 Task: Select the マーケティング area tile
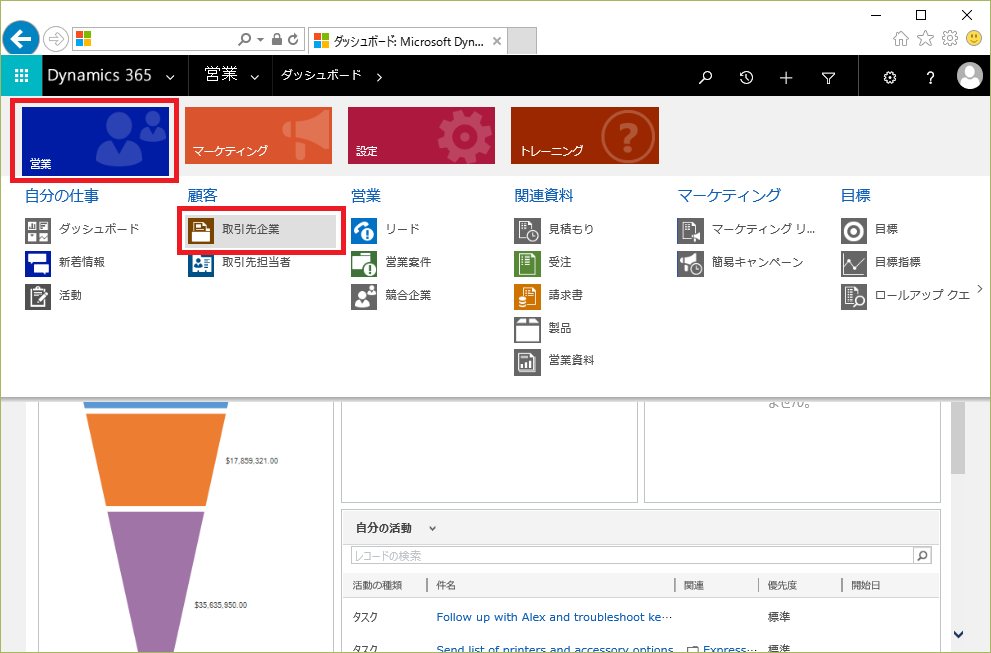[258, 135]
